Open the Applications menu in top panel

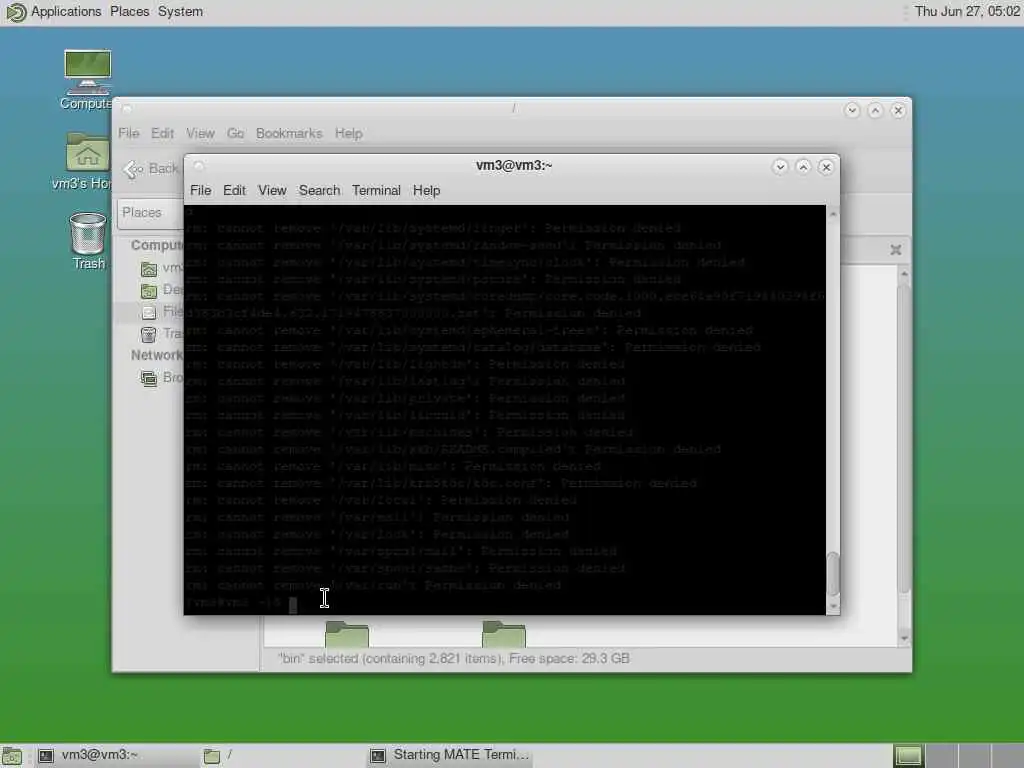(66, 12)
